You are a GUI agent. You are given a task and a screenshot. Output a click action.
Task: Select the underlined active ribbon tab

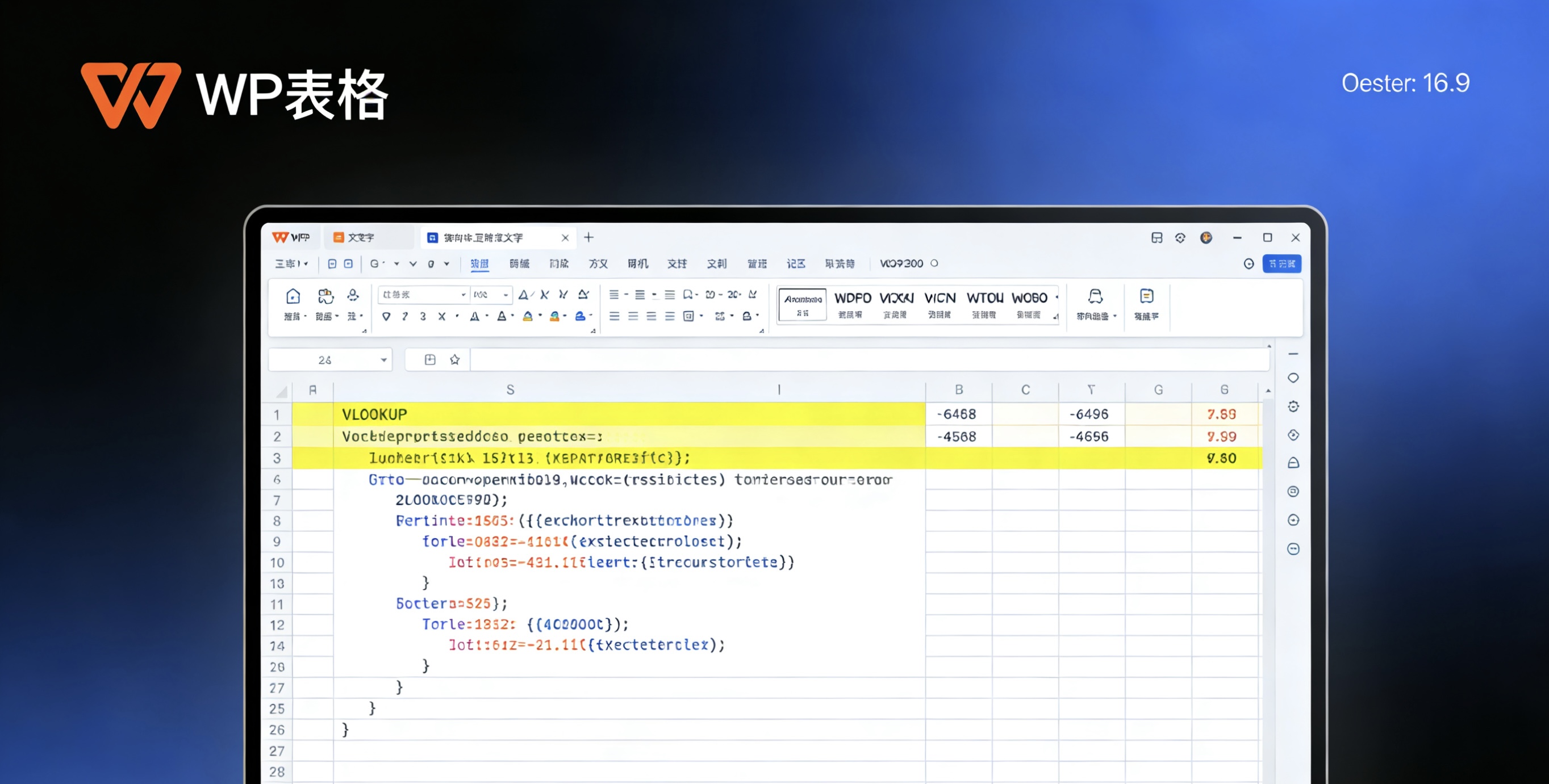point(479,264)
